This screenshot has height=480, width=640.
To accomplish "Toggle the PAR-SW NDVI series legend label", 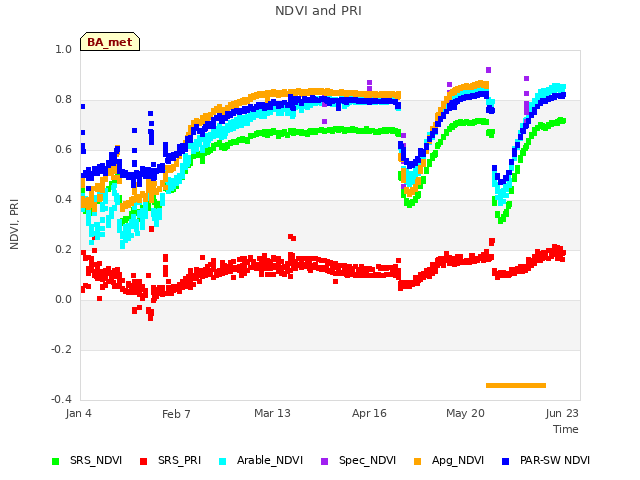I will pos(555,460).
